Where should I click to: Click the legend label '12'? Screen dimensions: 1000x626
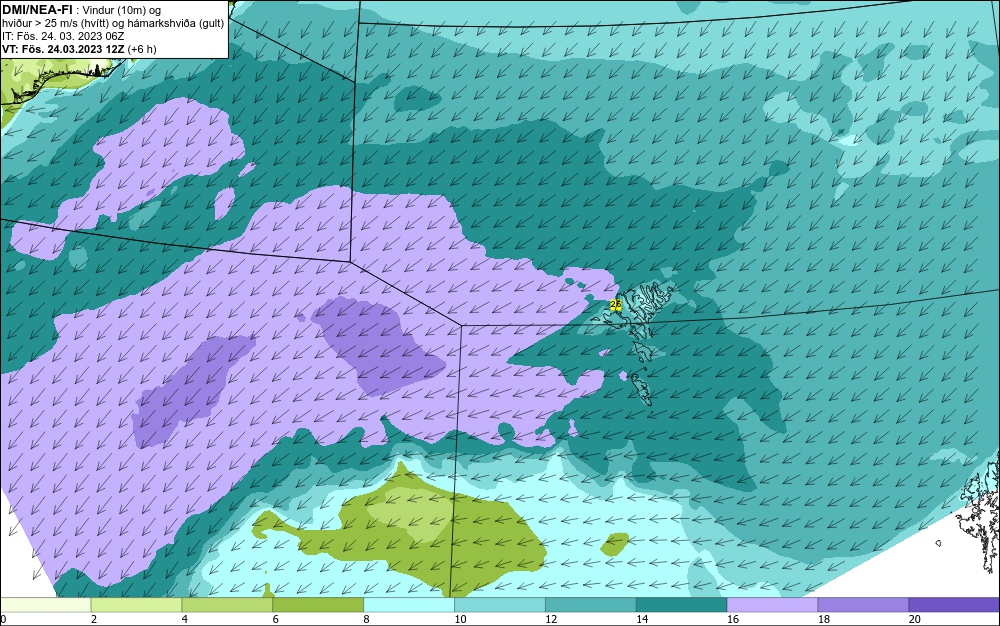551,619
